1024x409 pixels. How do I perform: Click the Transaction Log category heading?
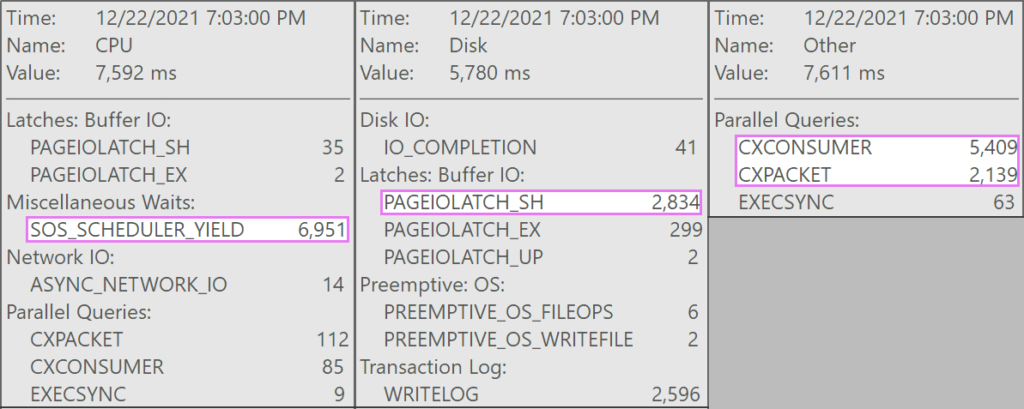click(x=433, y=367)
